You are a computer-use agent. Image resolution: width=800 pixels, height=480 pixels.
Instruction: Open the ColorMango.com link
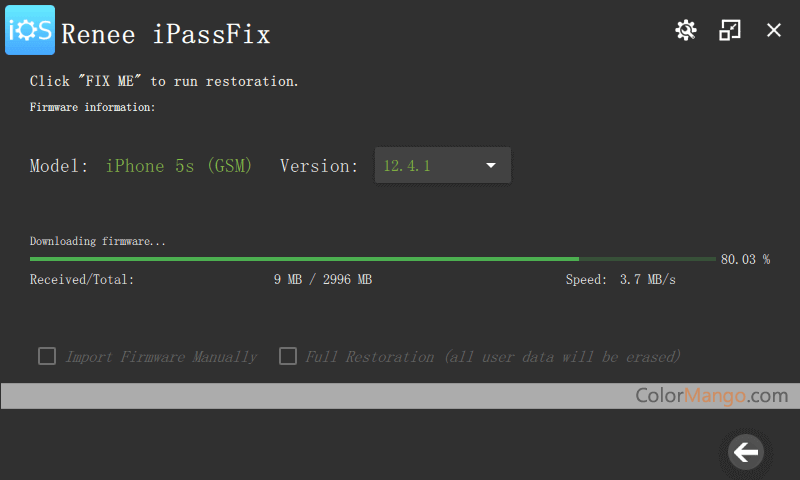coord(711,396)
